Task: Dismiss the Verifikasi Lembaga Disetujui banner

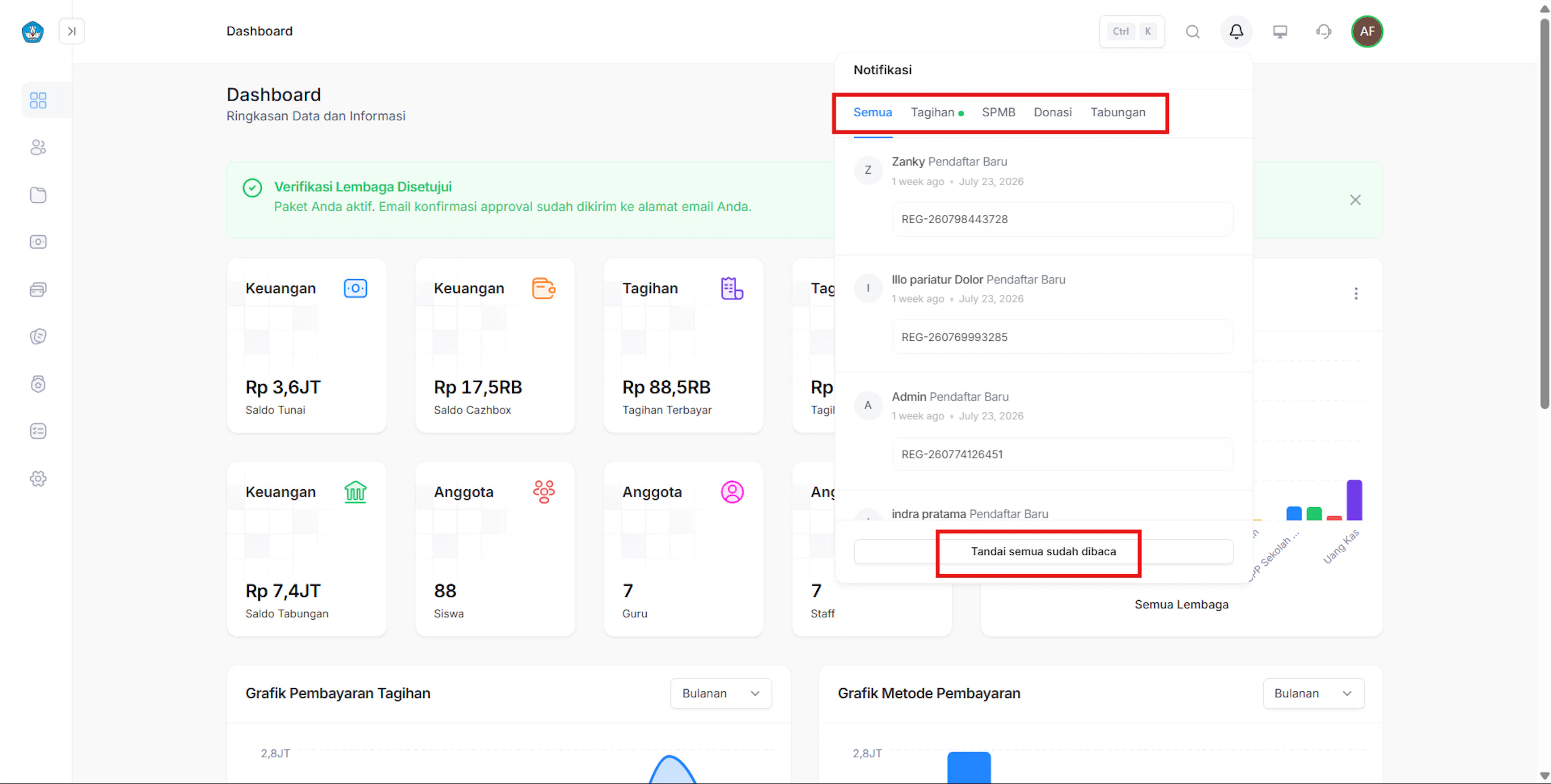Action: 1355,200
